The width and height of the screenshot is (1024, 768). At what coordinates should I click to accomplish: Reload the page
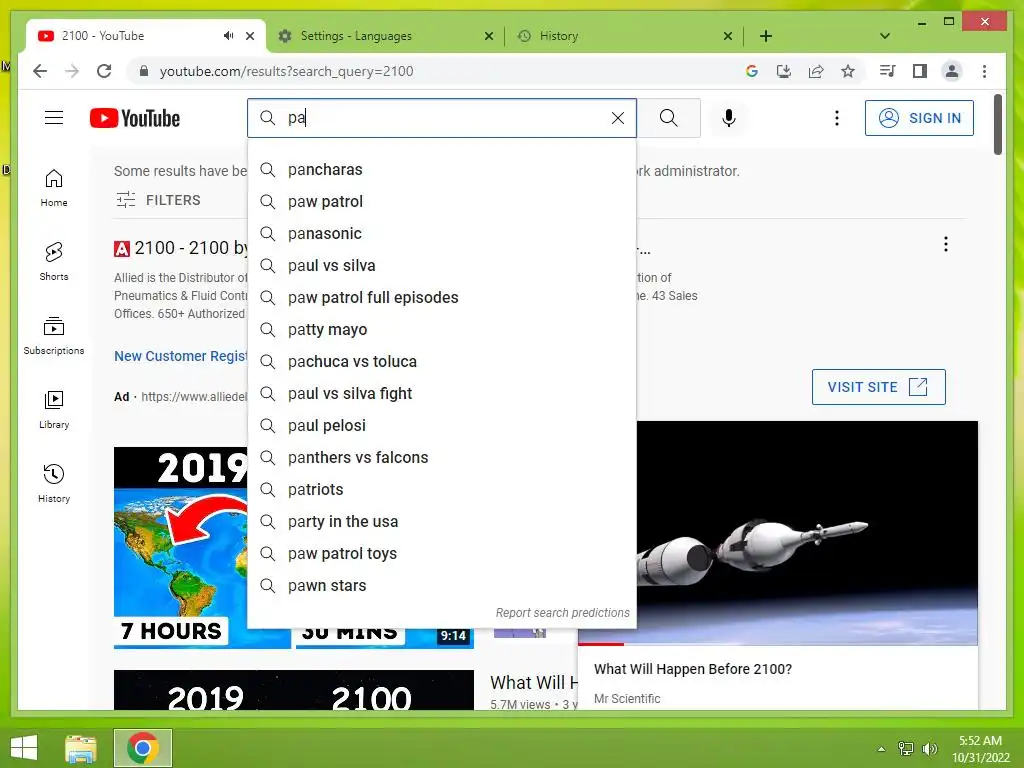(x=104, y=71)
